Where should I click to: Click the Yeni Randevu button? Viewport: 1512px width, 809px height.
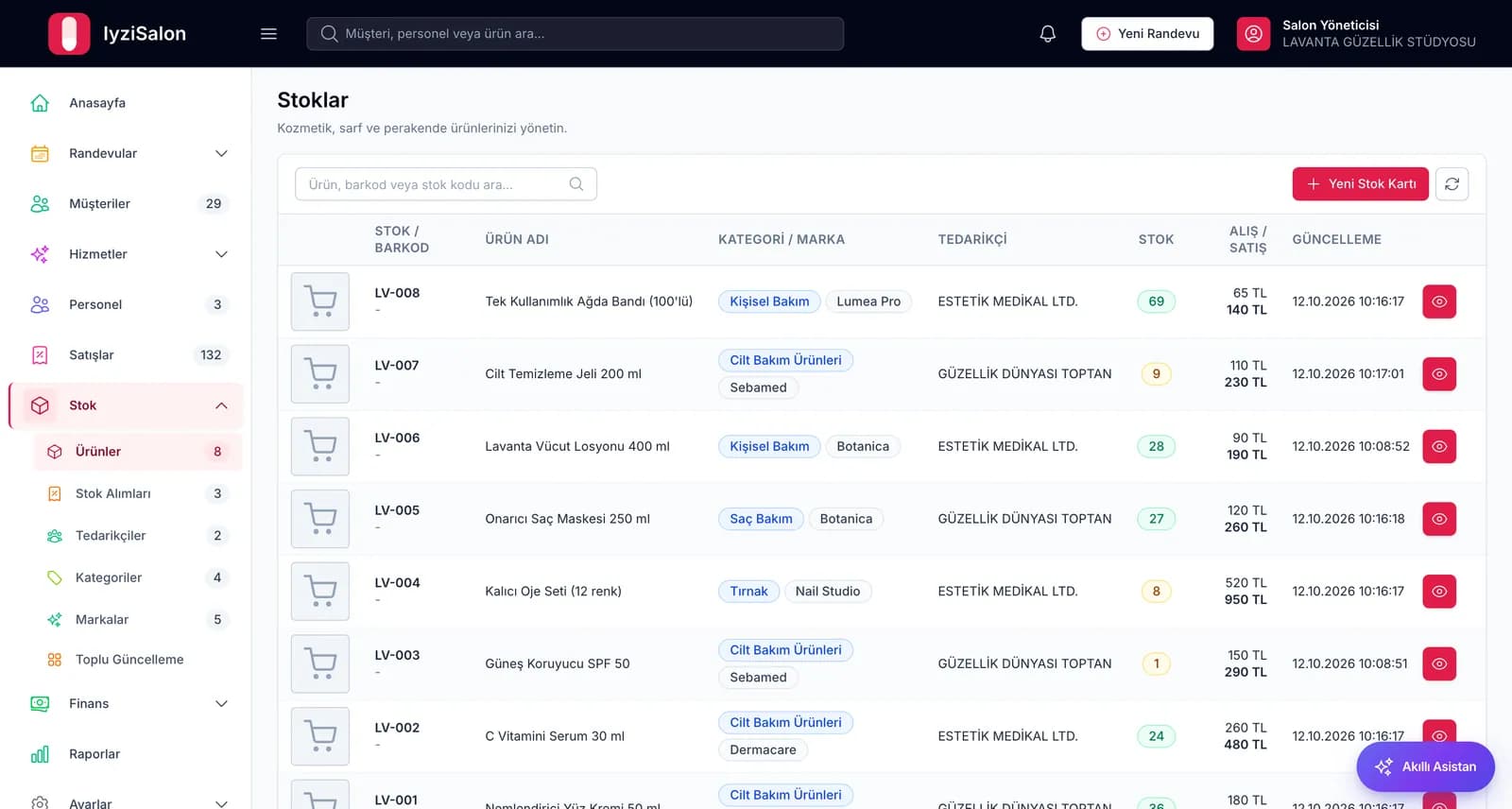click(1147, 34)
